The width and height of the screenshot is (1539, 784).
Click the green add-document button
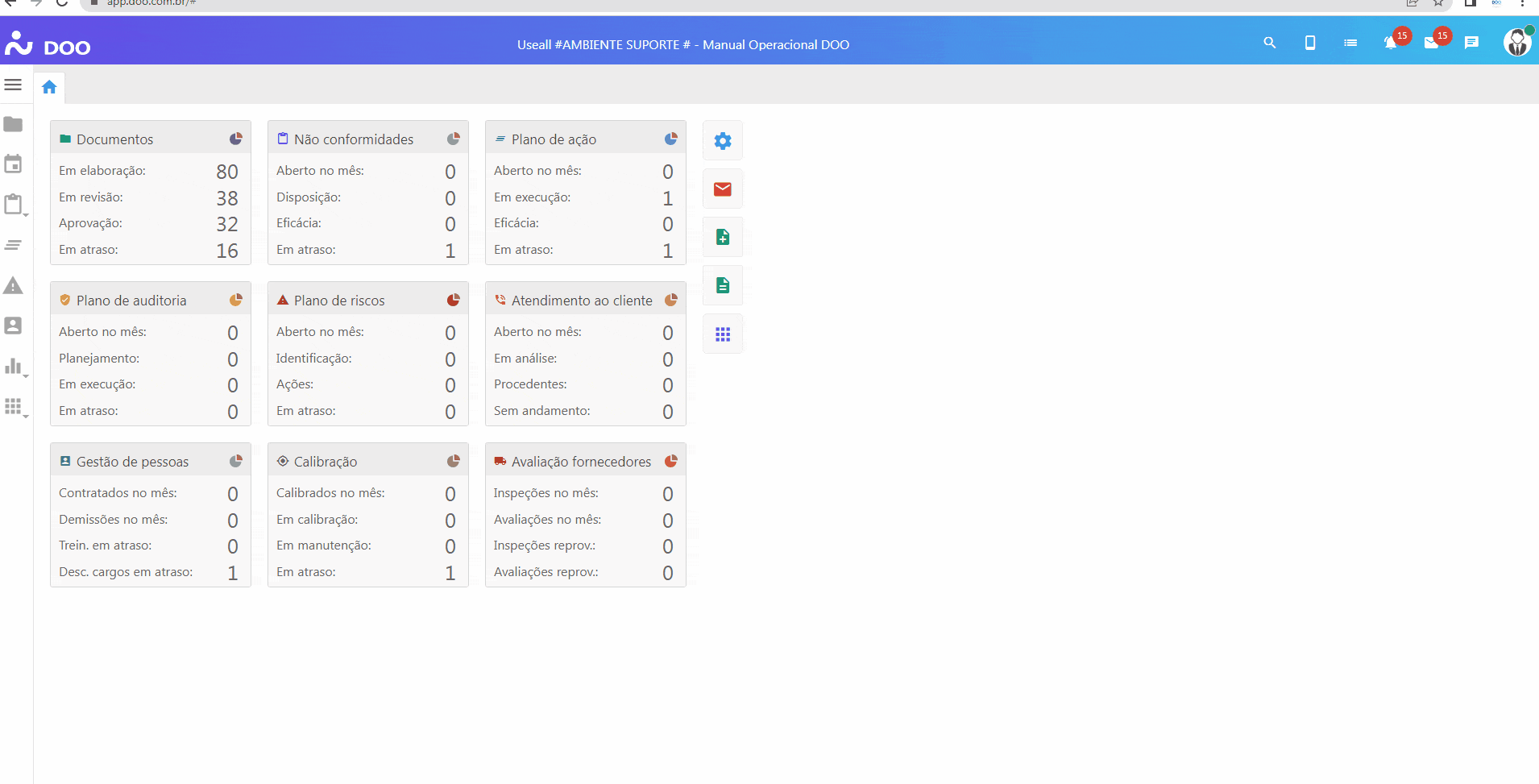click(723, 237)
